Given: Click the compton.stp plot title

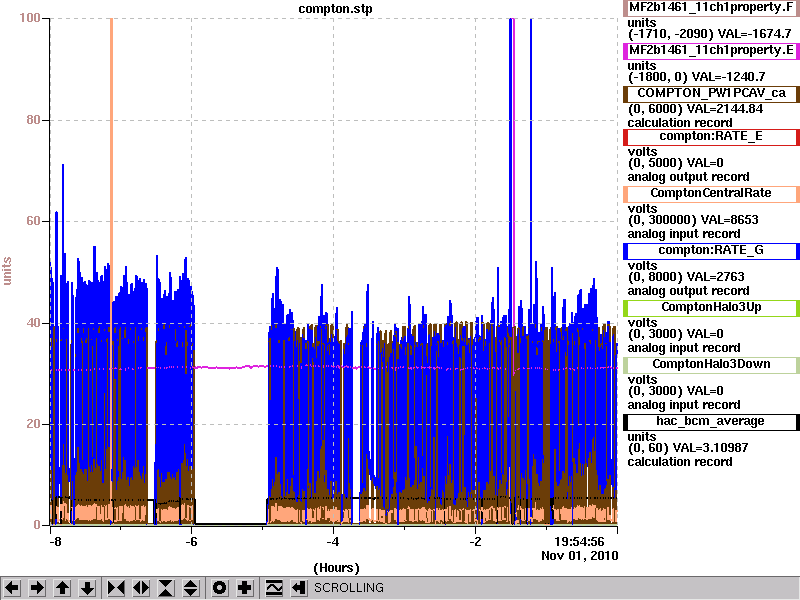Looking at the screenshot, I should point(335,9).
